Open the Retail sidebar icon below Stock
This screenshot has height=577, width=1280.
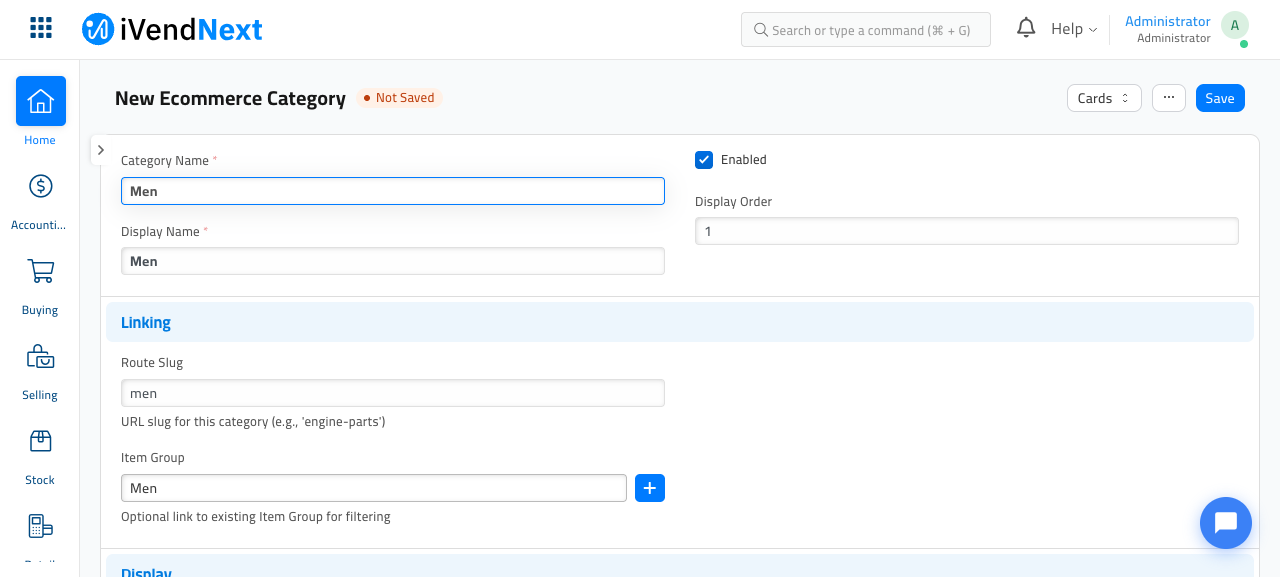[x=41, y=526]
